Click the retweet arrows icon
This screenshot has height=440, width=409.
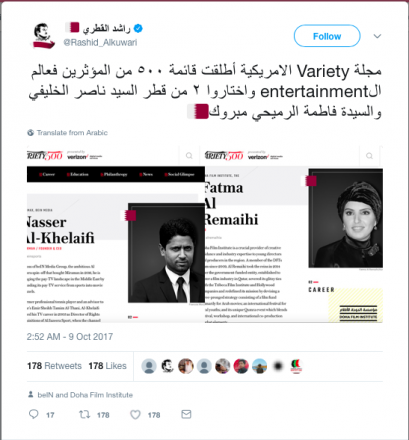click(85, 414)
